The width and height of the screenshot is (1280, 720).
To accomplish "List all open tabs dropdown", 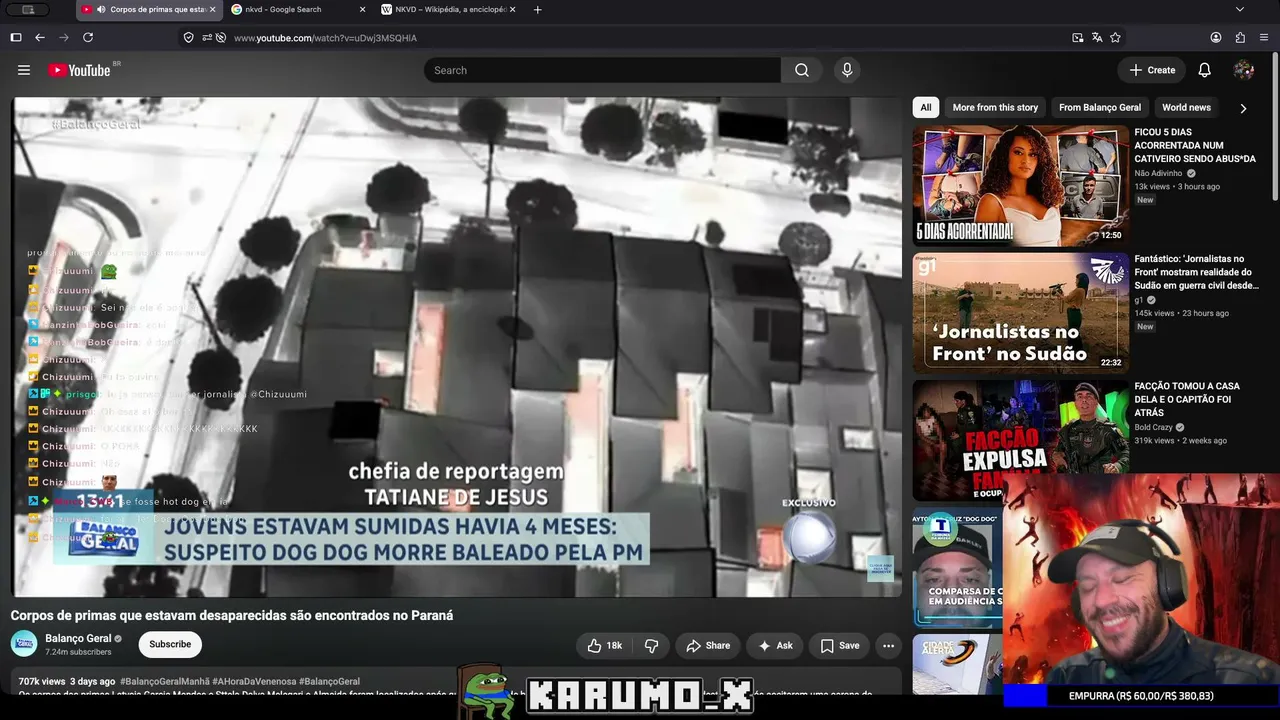I will 1240,10.
